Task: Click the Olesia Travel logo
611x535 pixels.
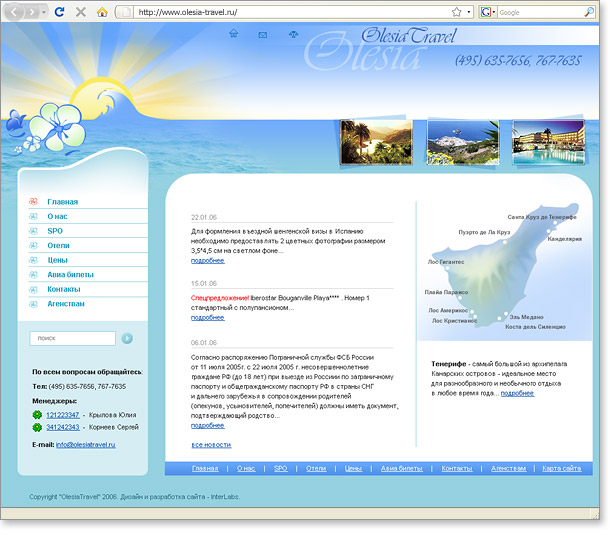Action: (x=408, y=36)
